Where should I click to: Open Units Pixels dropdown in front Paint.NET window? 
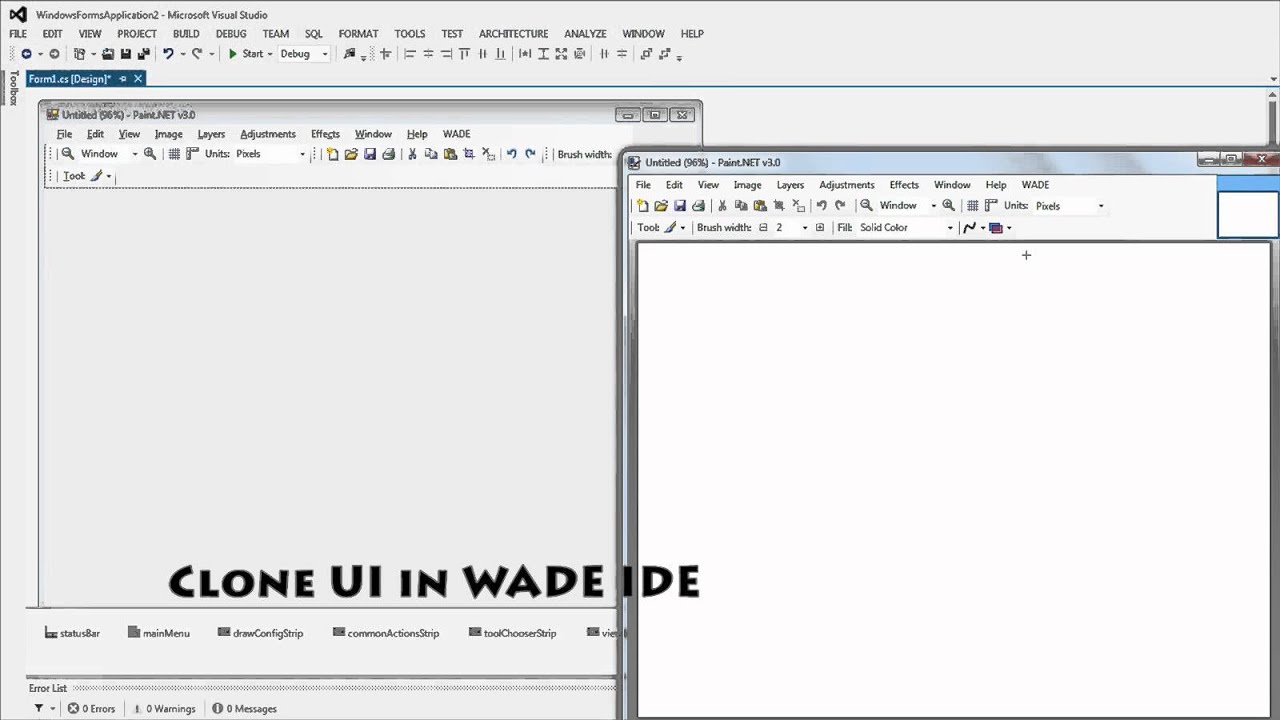pyautogui.click(x=1101, y=206)
